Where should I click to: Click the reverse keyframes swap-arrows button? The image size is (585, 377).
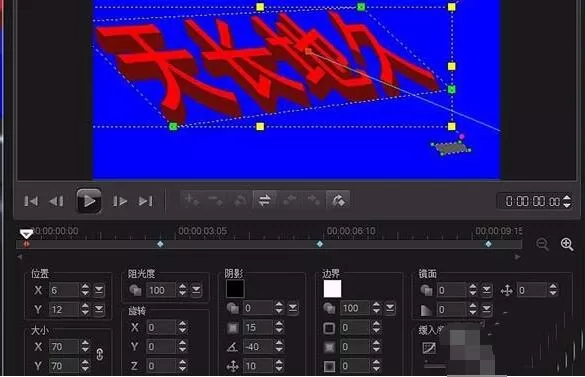coord(265,200)
